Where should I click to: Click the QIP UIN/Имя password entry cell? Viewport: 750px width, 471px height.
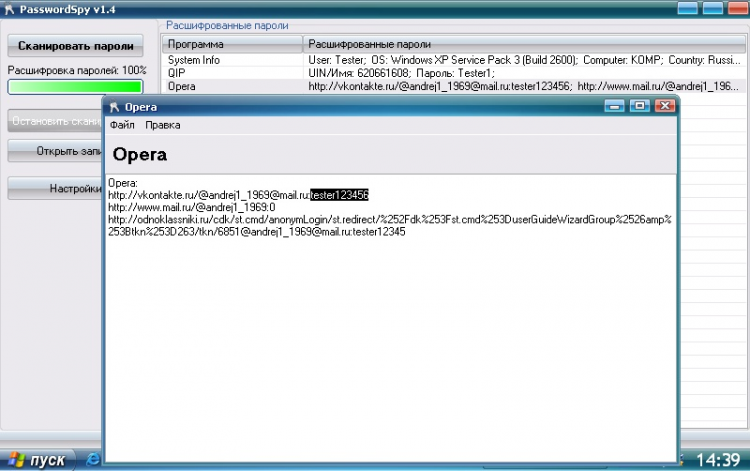[x=402, y=73]
